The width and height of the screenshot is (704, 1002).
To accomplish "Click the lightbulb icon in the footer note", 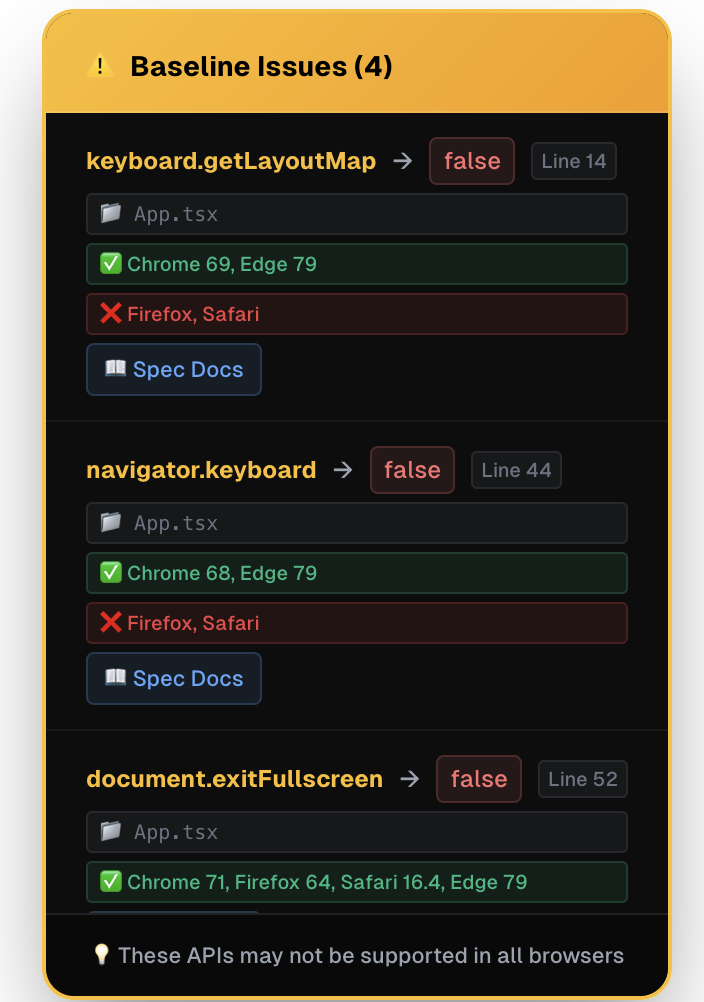I will point(102,955).
